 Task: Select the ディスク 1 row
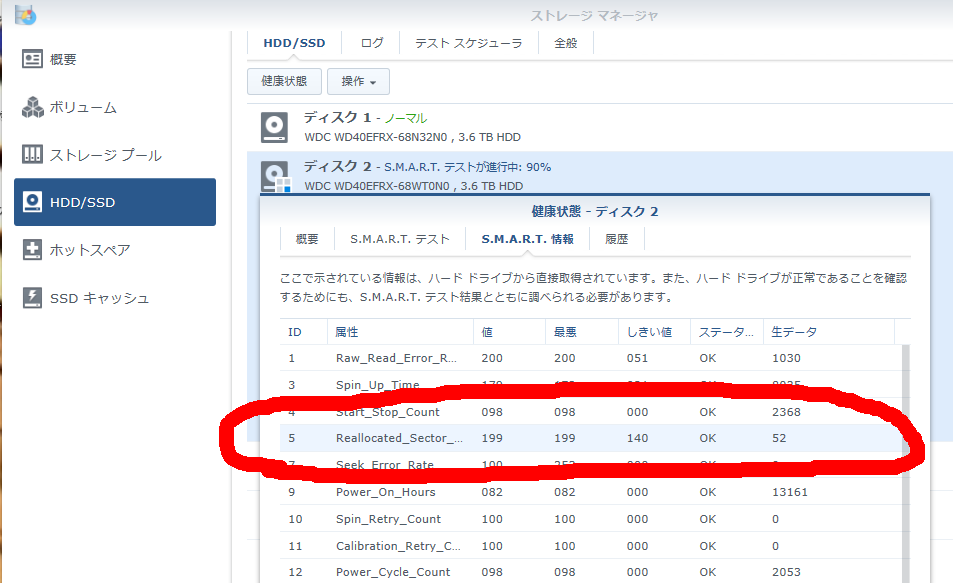[600, 127]
